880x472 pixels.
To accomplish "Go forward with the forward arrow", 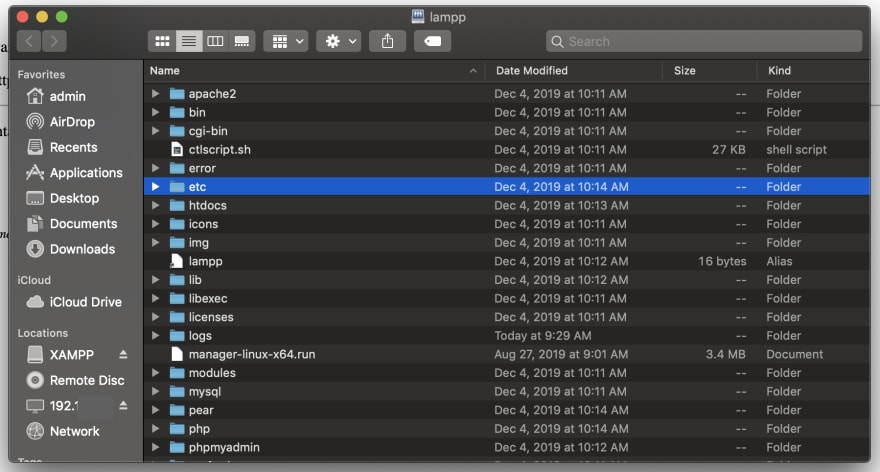I will (x=54, y=41).
